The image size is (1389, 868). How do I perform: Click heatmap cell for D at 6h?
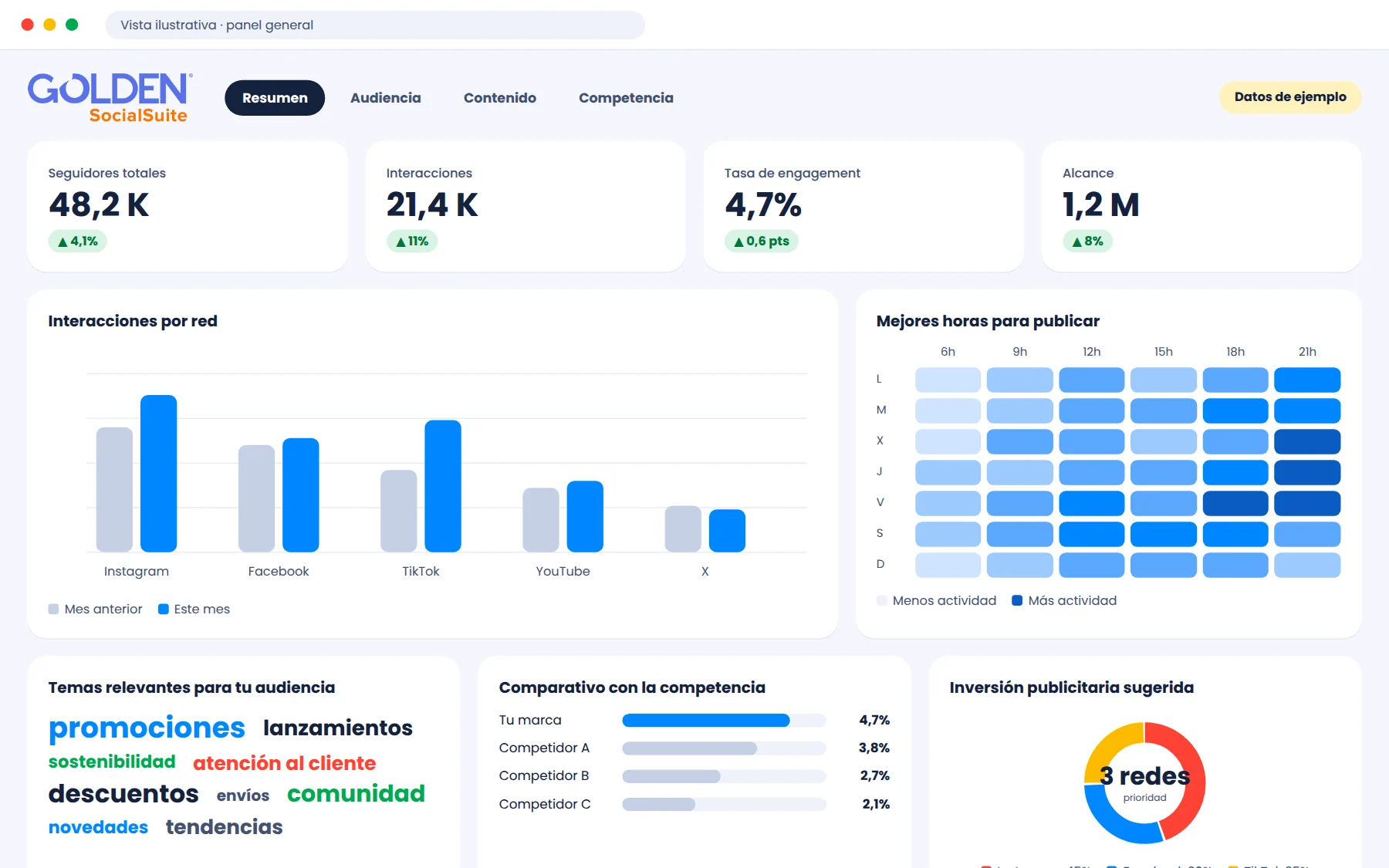coord(948,565)
